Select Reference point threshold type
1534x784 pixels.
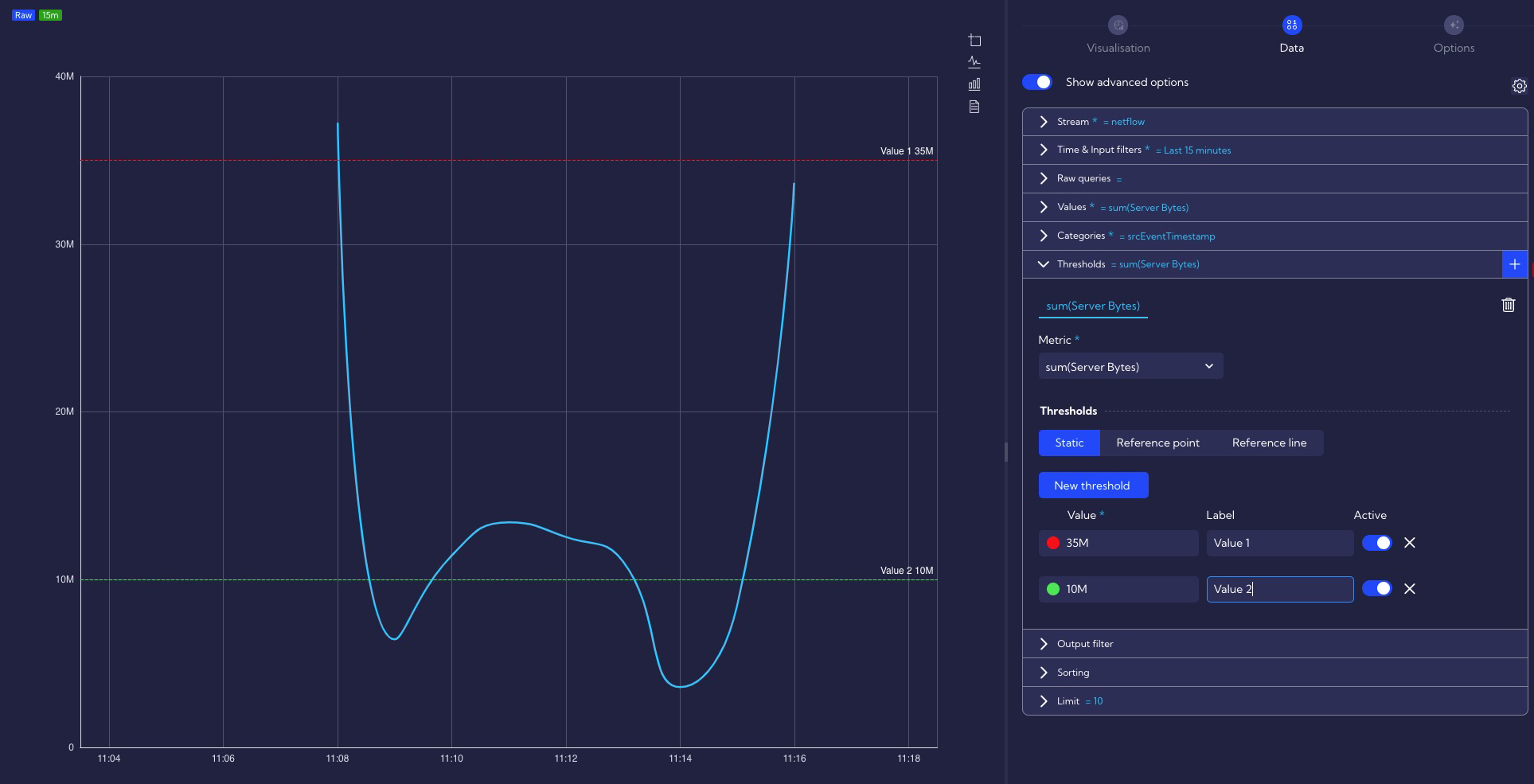(x=1157, y=443)
